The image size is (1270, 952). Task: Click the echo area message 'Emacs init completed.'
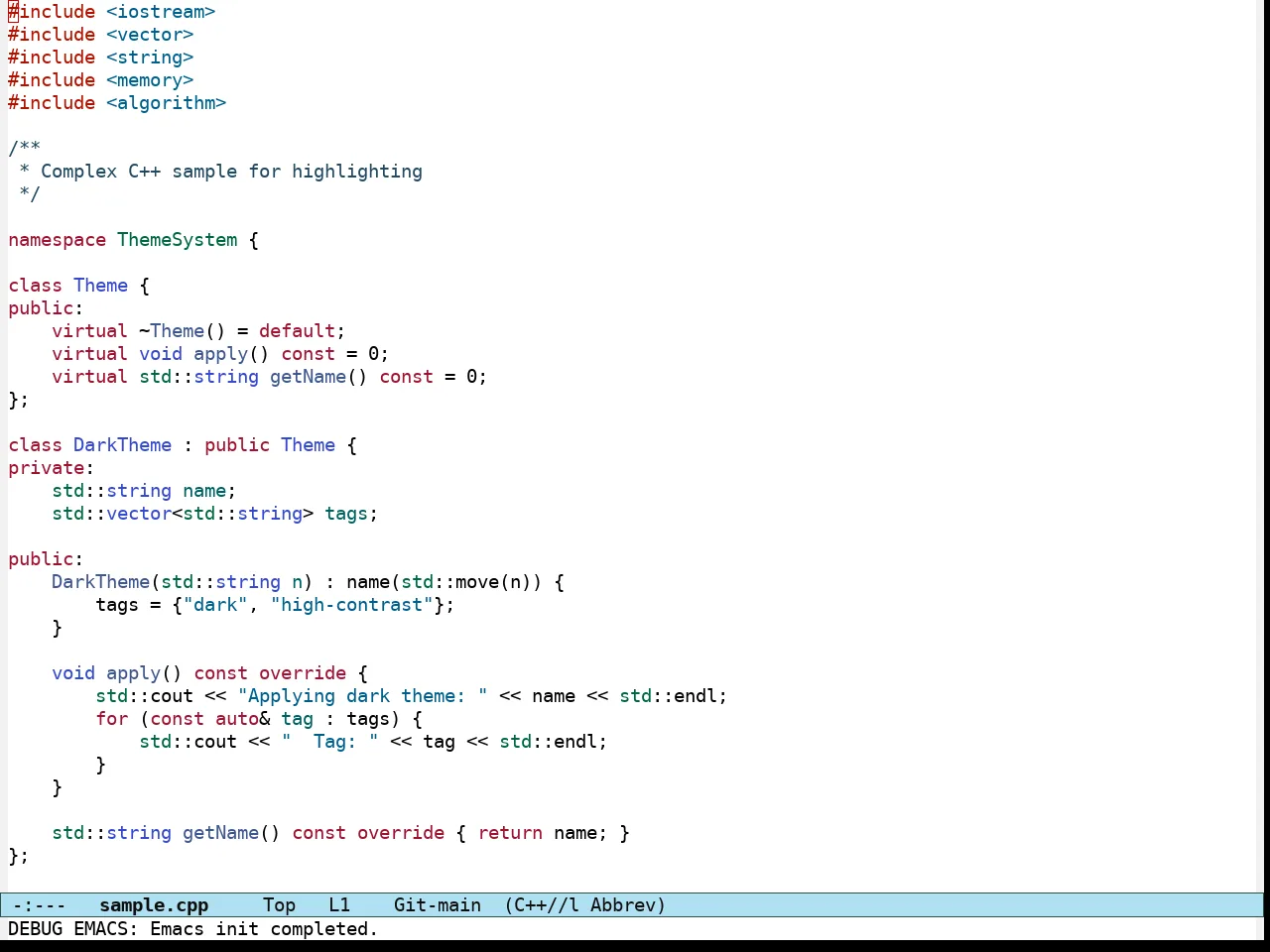(264, 929)
